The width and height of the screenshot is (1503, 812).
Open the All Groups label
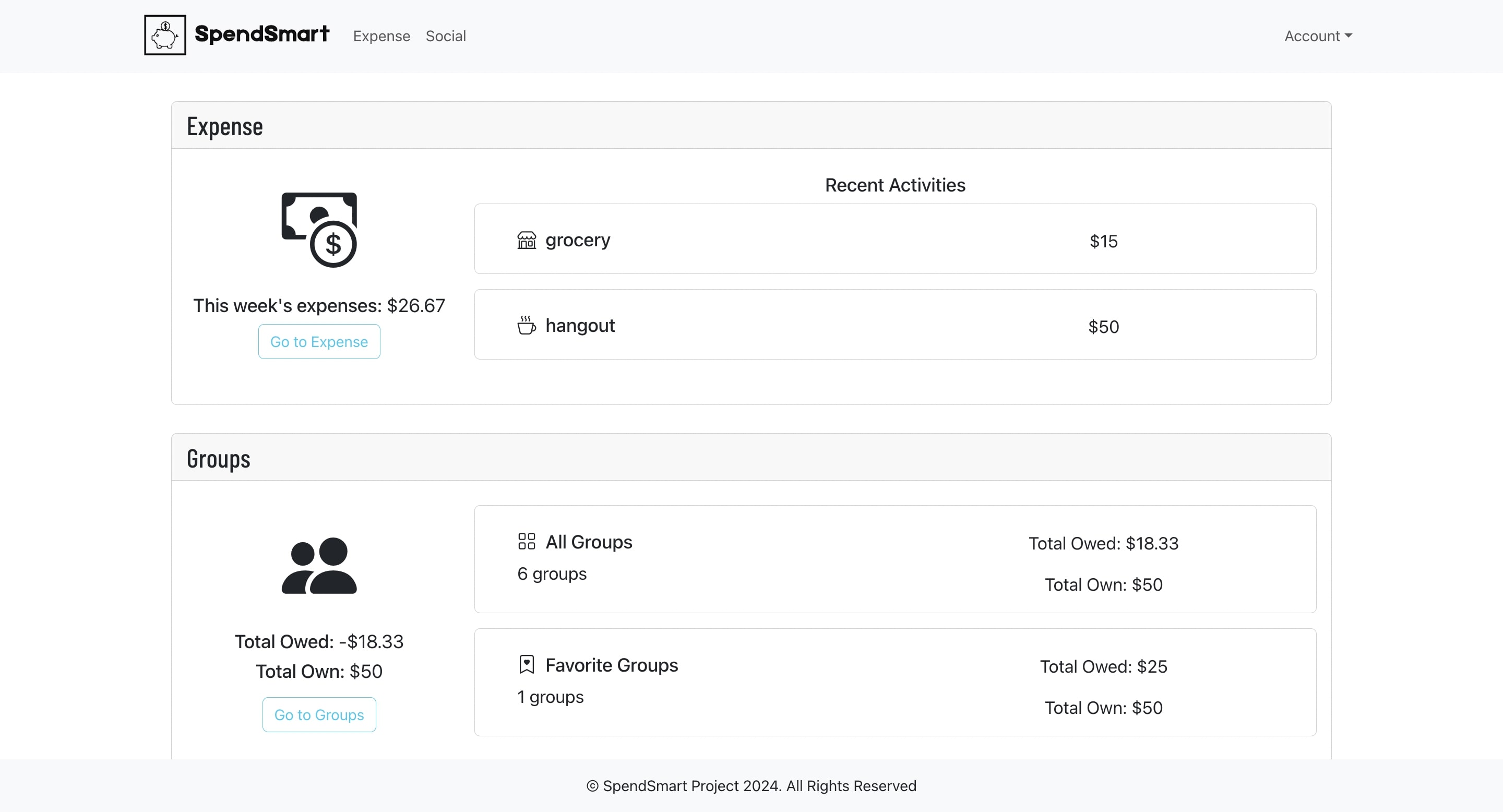click(x=589, y=542)
